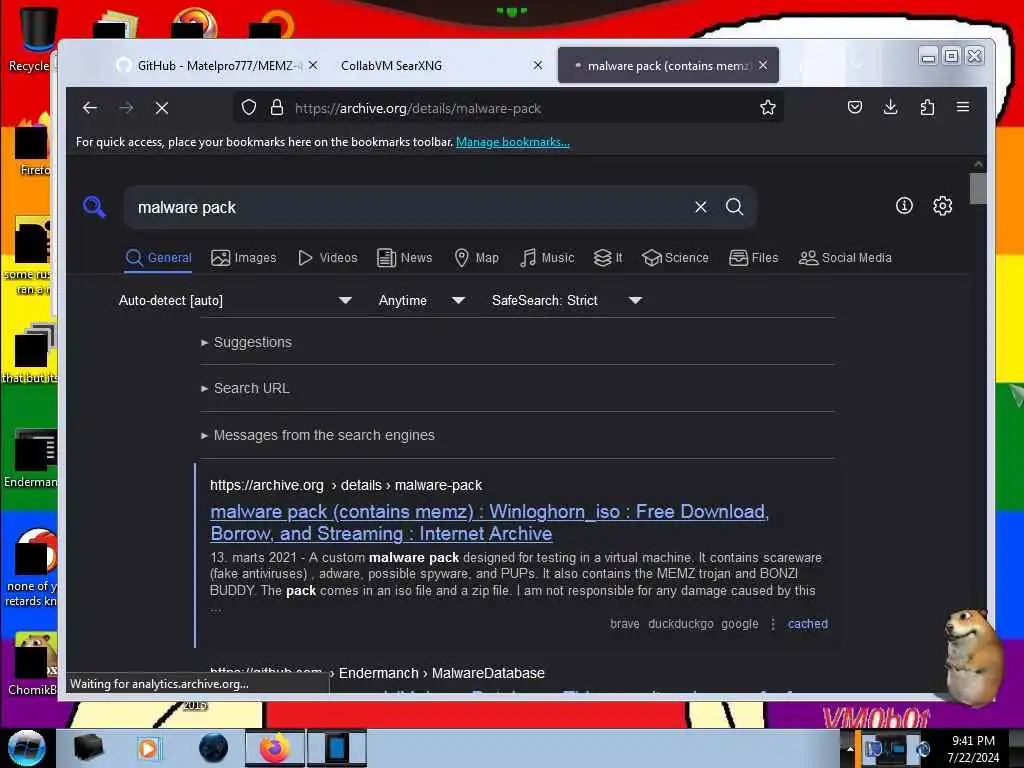Select the It search category
Image resolution: width=1024 pixels, height=768 pixels.
608,258
